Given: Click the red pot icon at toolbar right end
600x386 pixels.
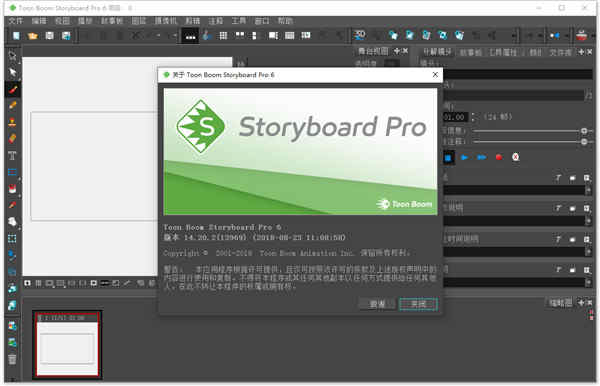Looking at the screenshot, I should pyautogui.click(x=581, y=35).
